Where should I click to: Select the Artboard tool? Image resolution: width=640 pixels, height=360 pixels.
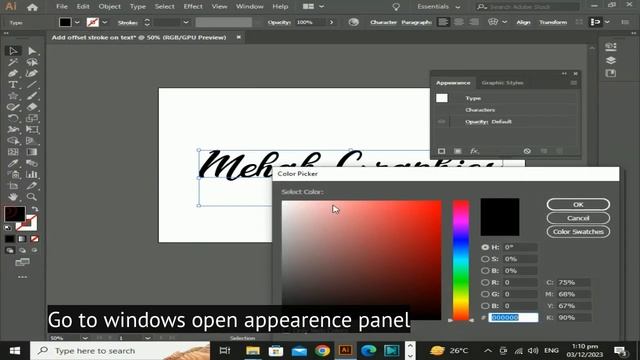[13, 186]
